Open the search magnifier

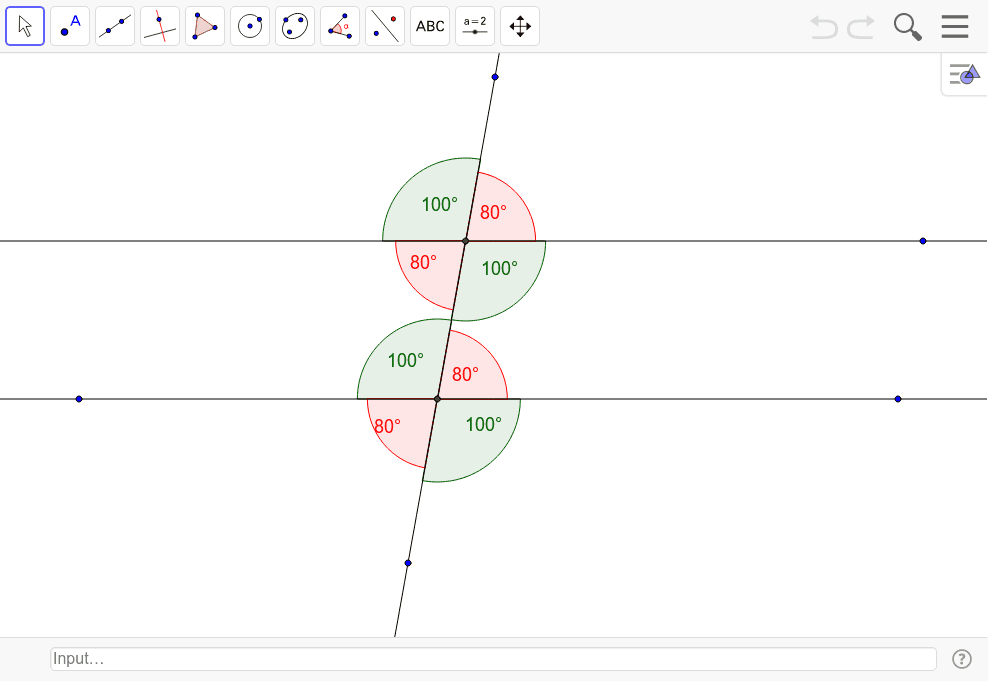908,27
